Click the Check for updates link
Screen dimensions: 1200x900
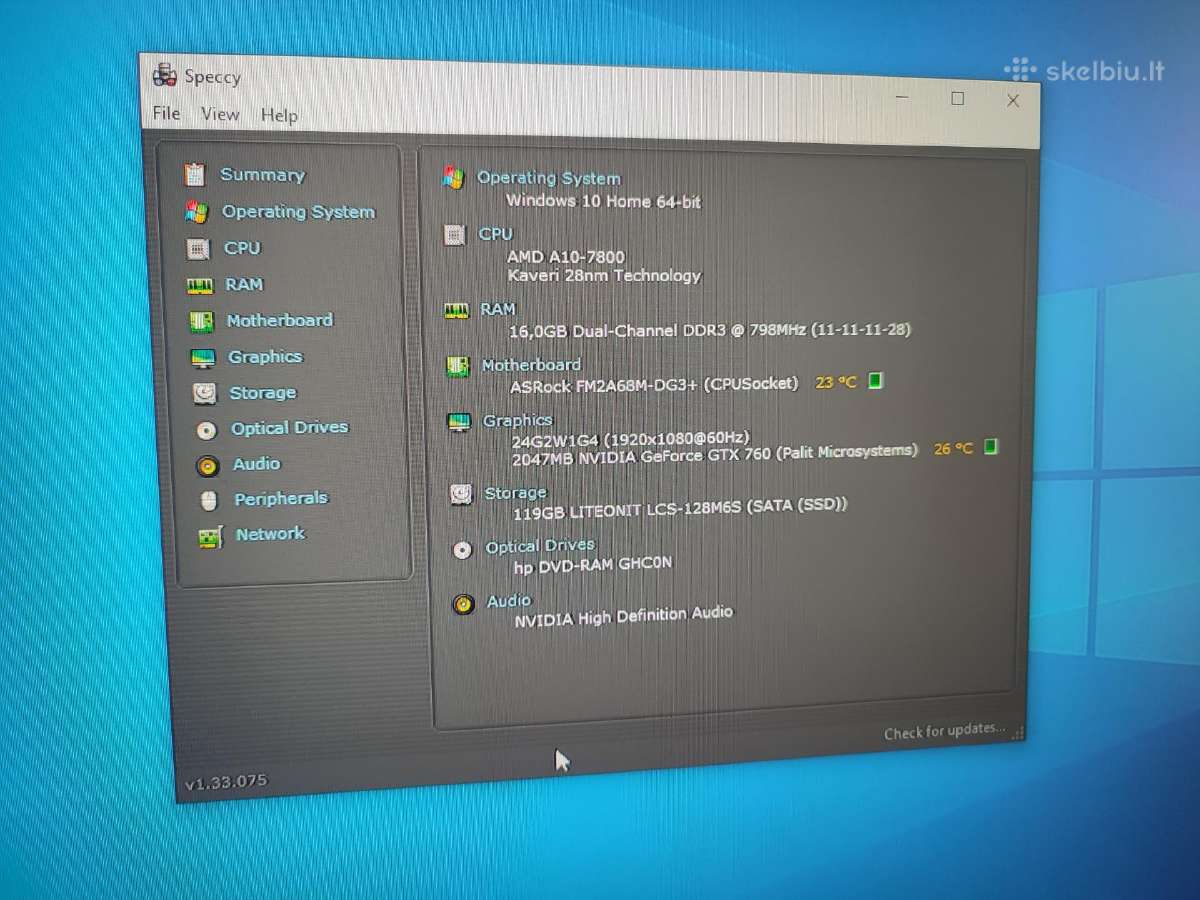[945, 731]
